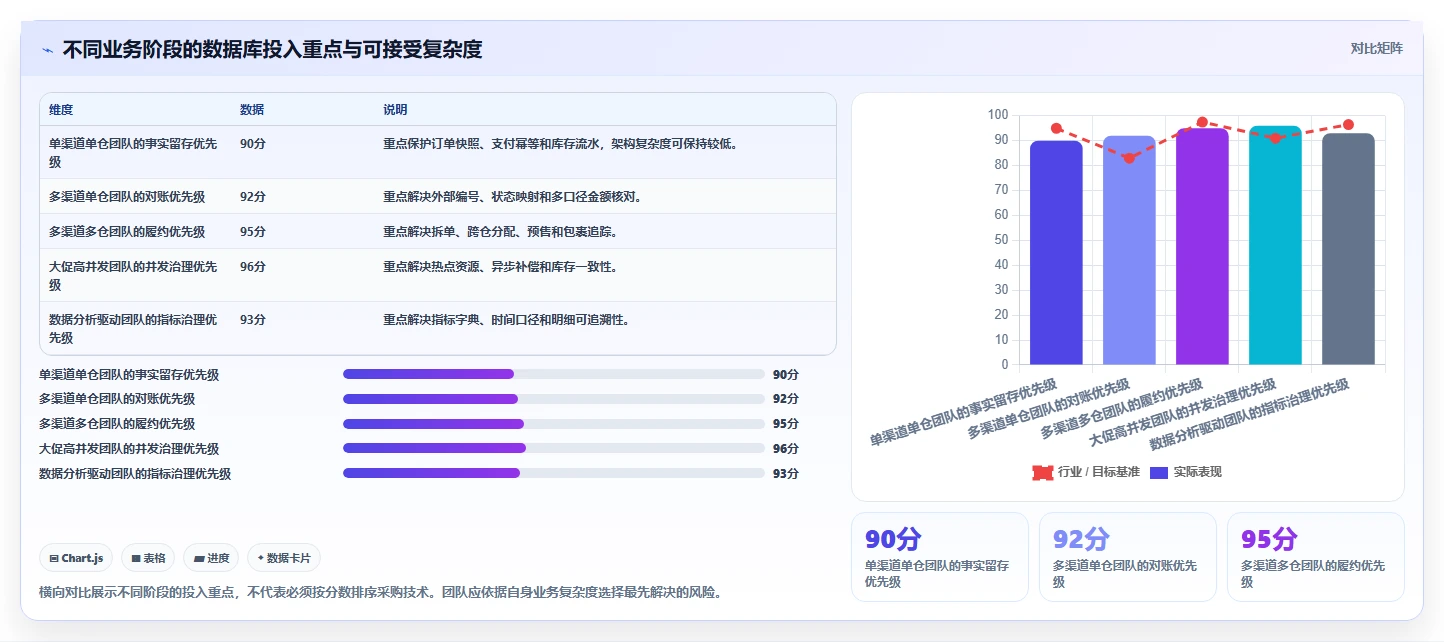Click the progress bar for 大促高并发团队的并发治理优先级
The height and width of the screenshot is (642, 1444).
(554, 448)
